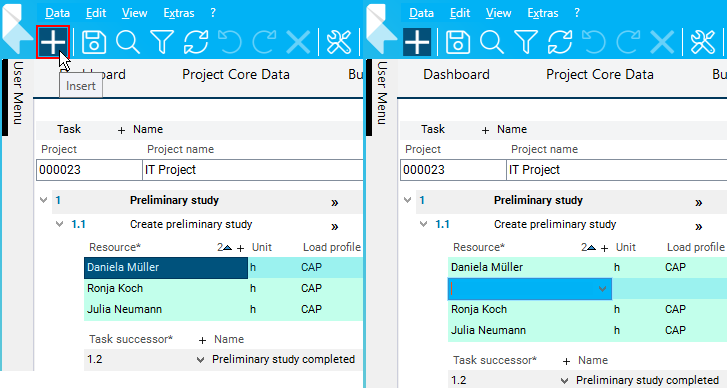Open User Menu side panel in right window
This screenshot has width=728, height=388.
382,93
